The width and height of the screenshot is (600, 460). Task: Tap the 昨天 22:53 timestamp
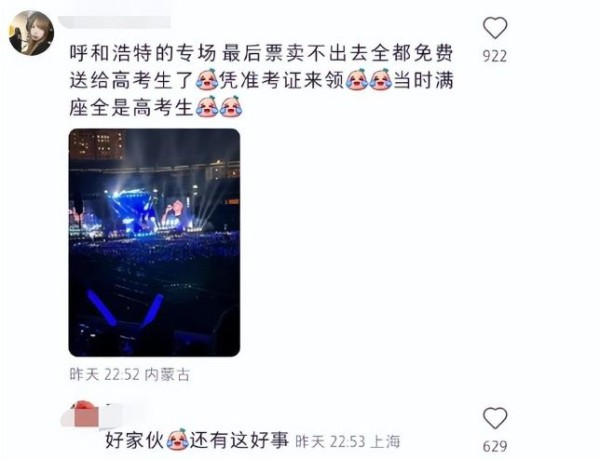tap(330, 442)
